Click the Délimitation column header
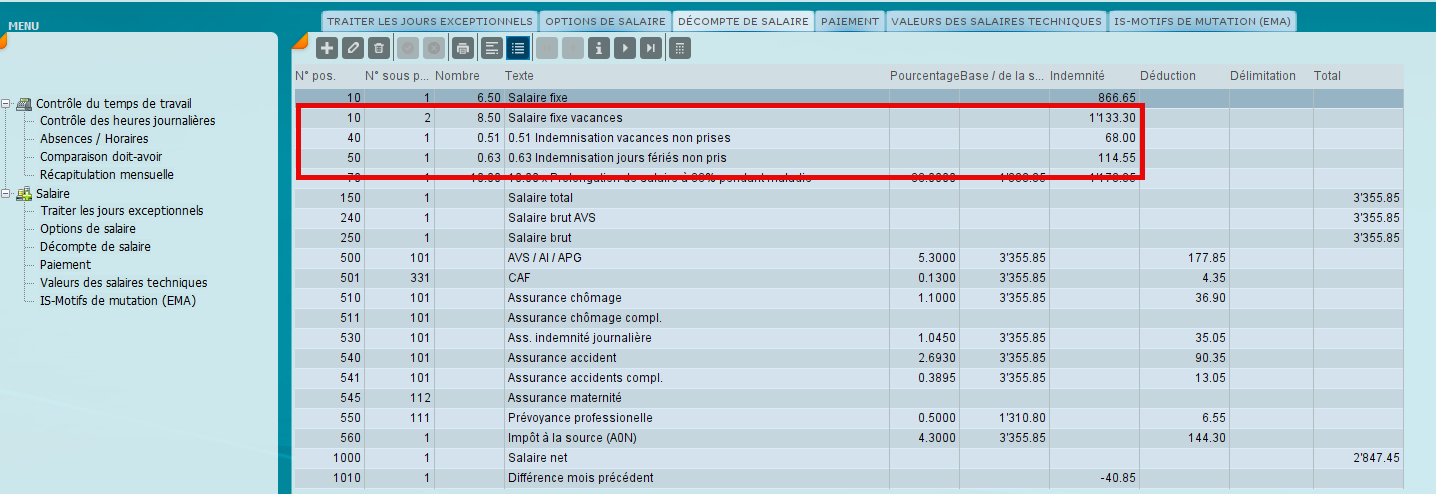 [1263, 76]
